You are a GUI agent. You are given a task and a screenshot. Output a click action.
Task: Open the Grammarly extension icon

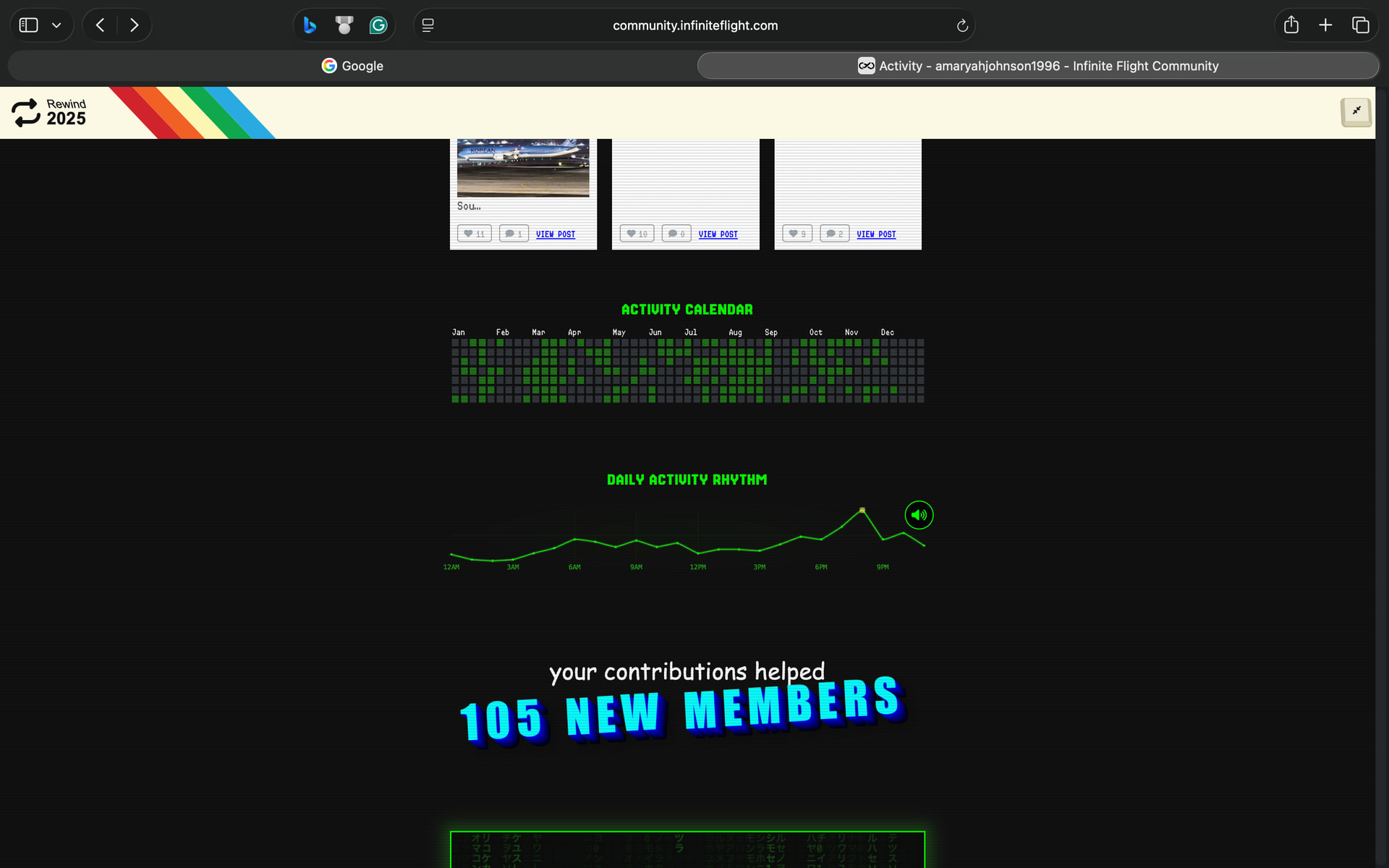378,25
